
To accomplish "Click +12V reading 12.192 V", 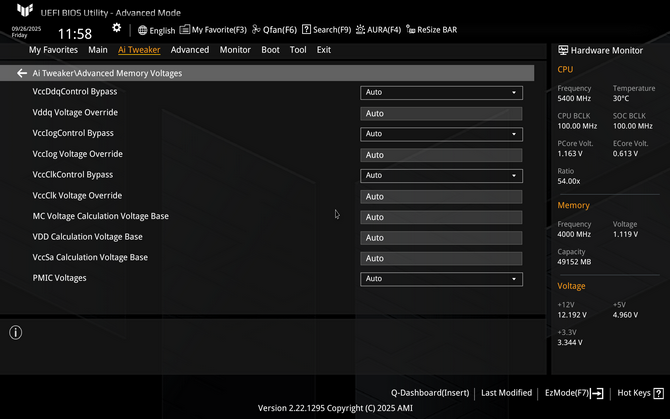I will 572,315.
